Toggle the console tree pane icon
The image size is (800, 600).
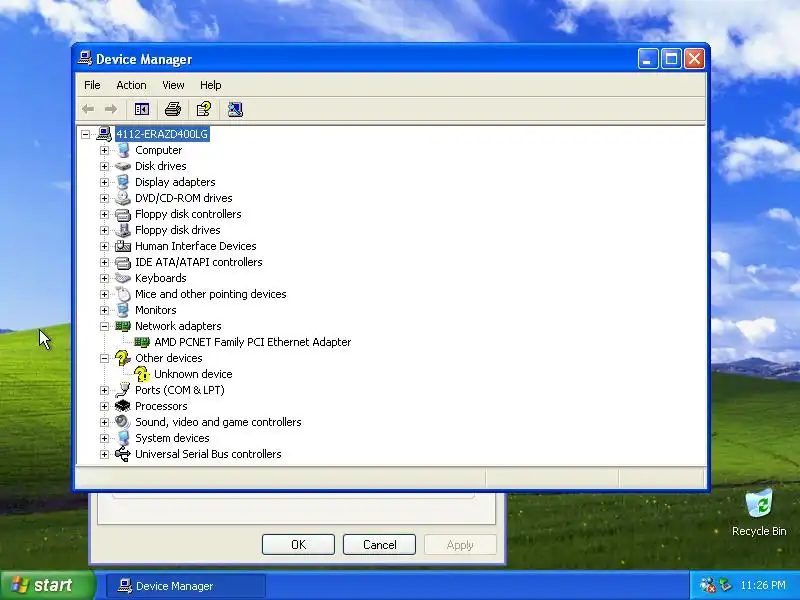142,109
